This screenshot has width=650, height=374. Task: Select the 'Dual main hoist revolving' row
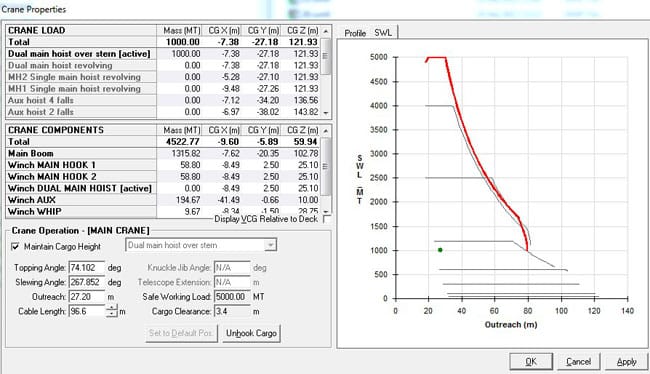163,66
